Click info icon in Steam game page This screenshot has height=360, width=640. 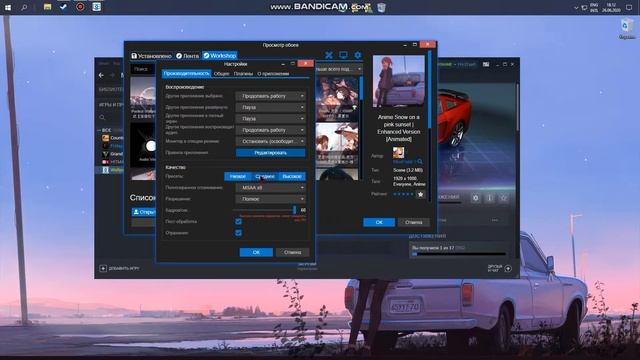point(489,198)
